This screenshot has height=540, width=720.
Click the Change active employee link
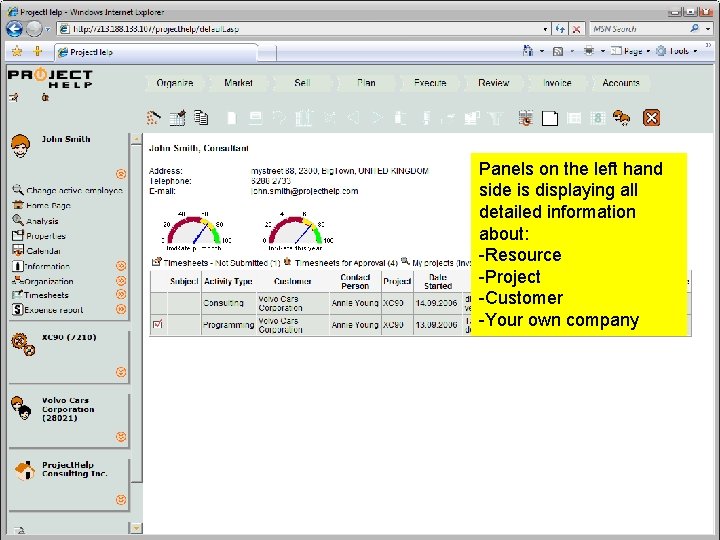(x=74, y=190)
